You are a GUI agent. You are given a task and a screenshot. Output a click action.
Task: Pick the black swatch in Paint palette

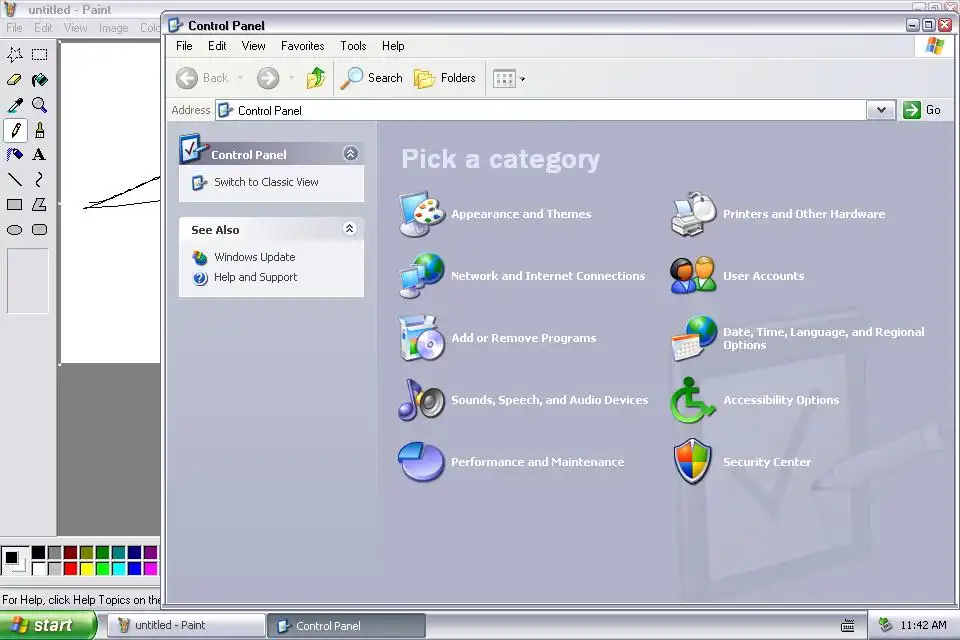point(38,552)
